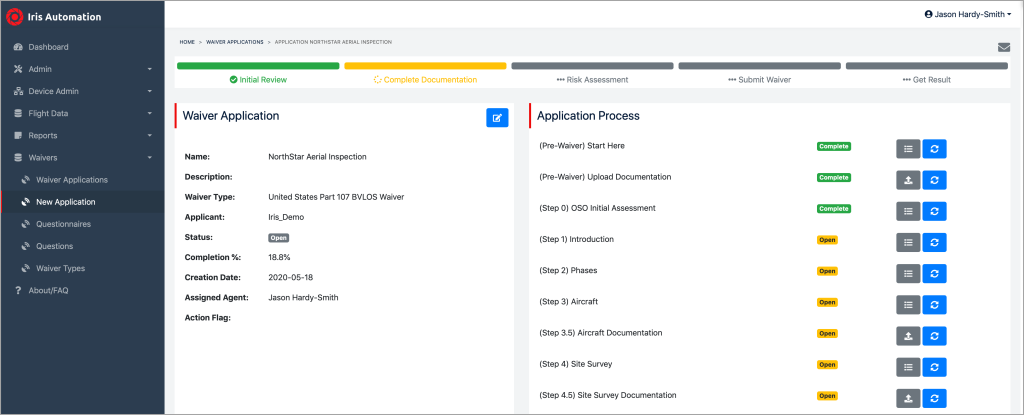Click the Home breadcrumb link
The image size is (1024, 415).
(x=187, y=42)
